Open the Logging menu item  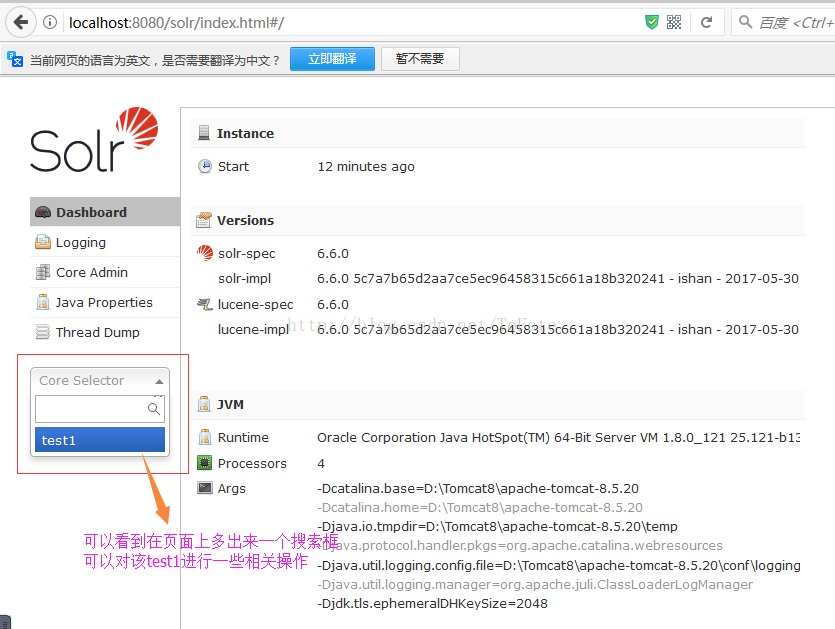click(105, 242)
